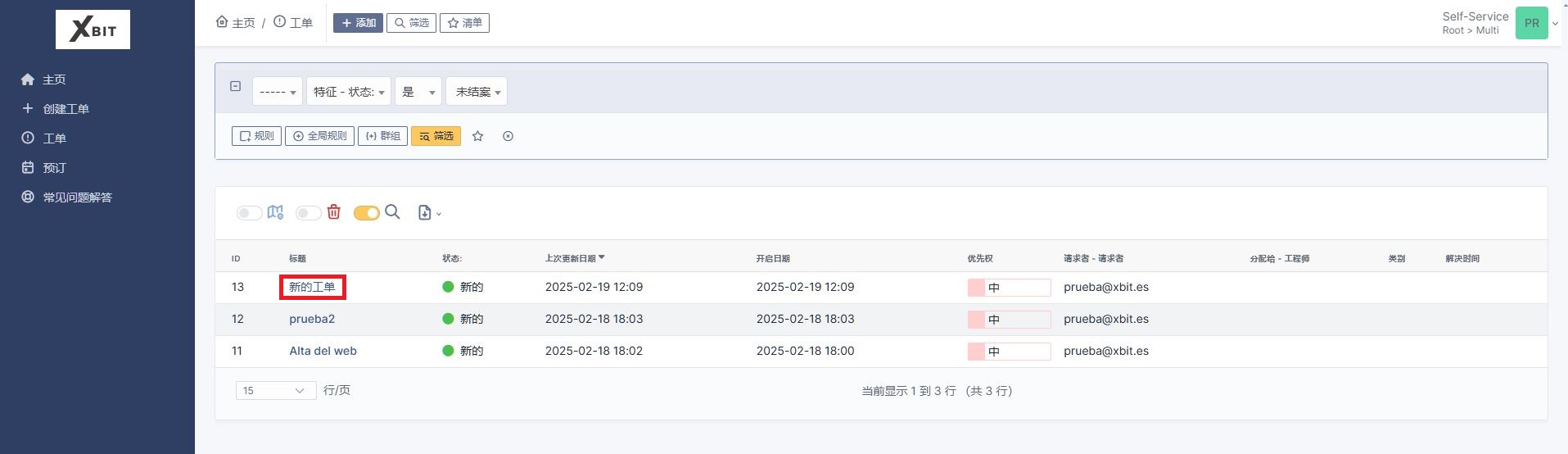Open 工单 in the sidebar
Image resolution: width=1568 pixels, height=454 pixels.
click(43, 138)
